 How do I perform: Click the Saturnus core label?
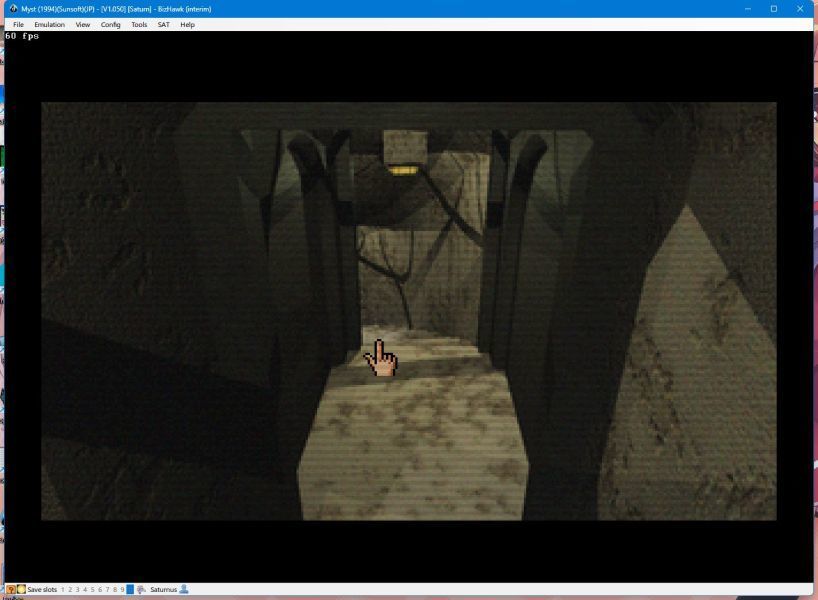click(x=163, y=590)
